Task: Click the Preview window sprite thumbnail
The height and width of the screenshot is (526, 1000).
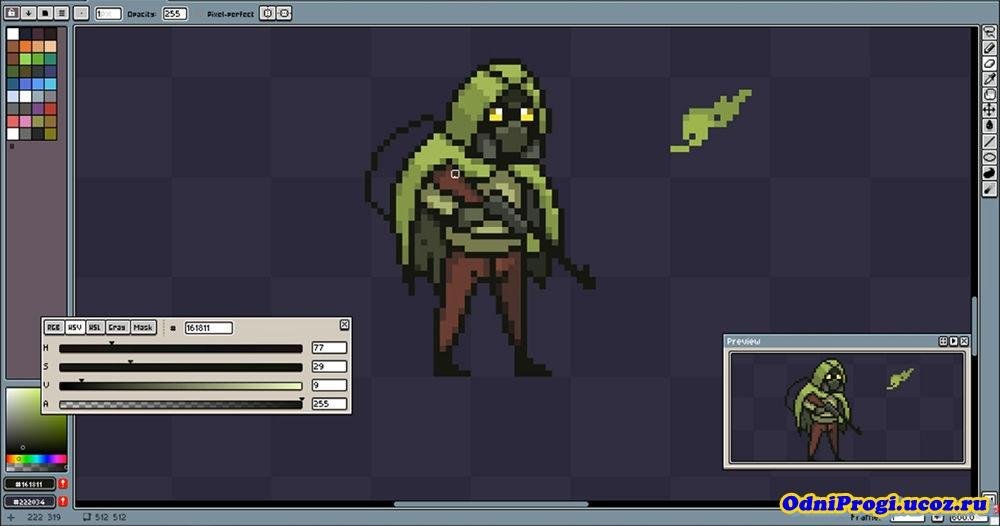Action: coord(847,407)
